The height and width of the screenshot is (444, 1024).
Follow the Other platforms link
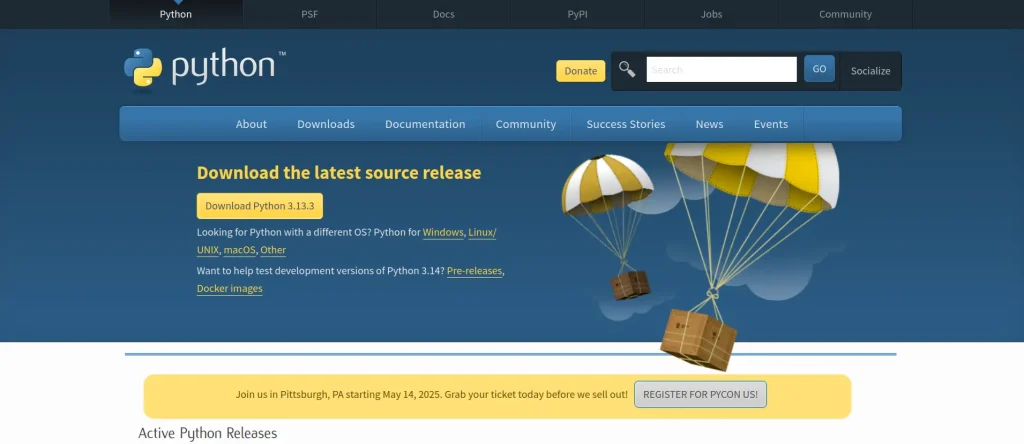(273, 250)
